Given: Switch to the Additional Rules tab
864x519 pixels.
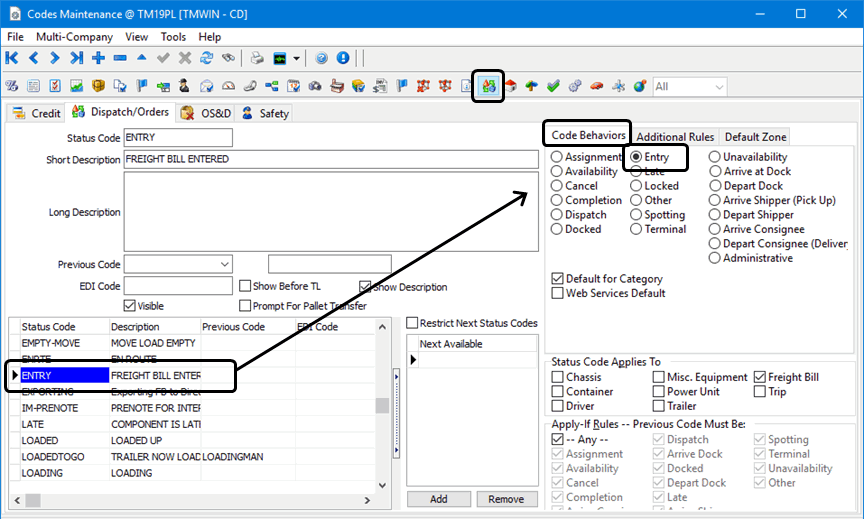Looking at the screenshot, I should 674,137.
